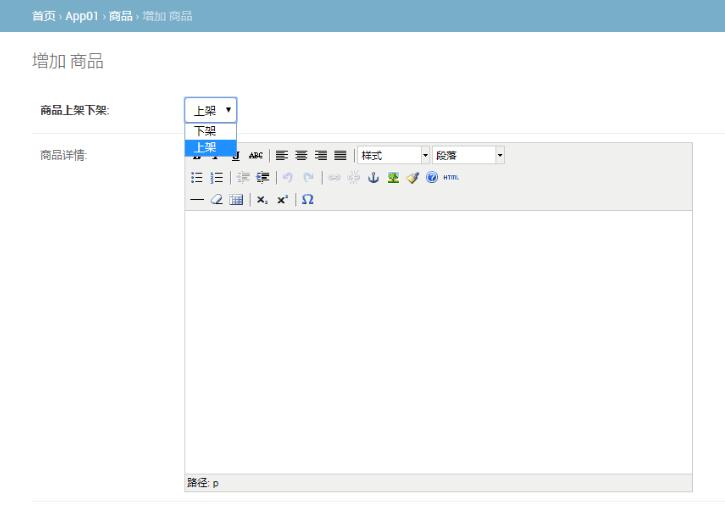Insert an image with the picture icon
The height and width of the screenshot is (517, 725).
[x=393, y=178]
